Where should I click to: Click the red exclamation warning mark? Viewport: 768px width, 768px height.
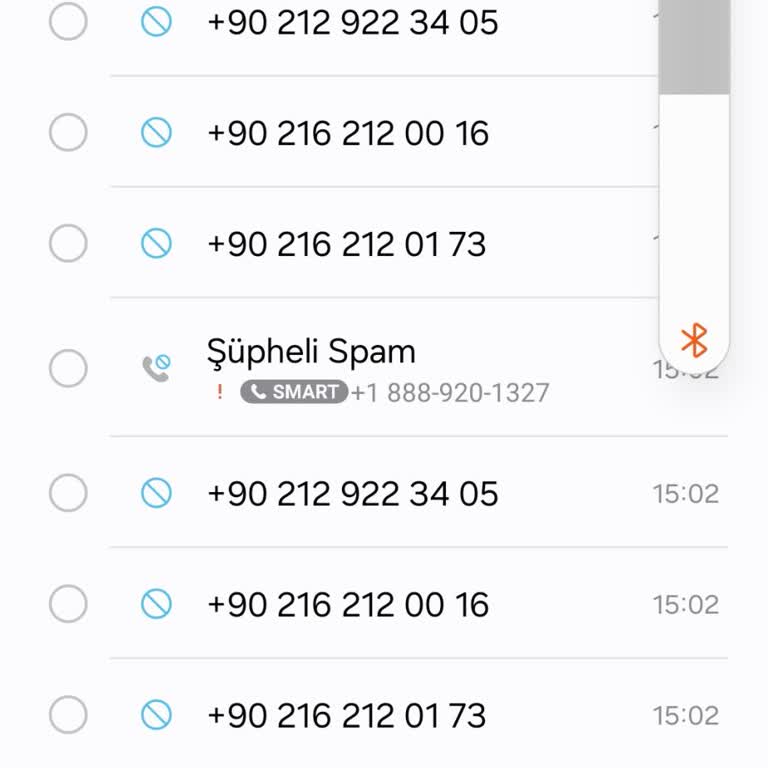pyautogui.click(x=220, y=392)
